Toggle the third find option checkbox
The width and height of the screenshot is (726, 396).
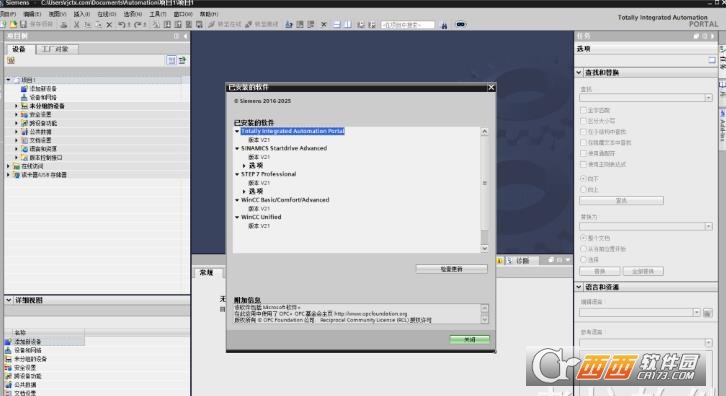583,132
